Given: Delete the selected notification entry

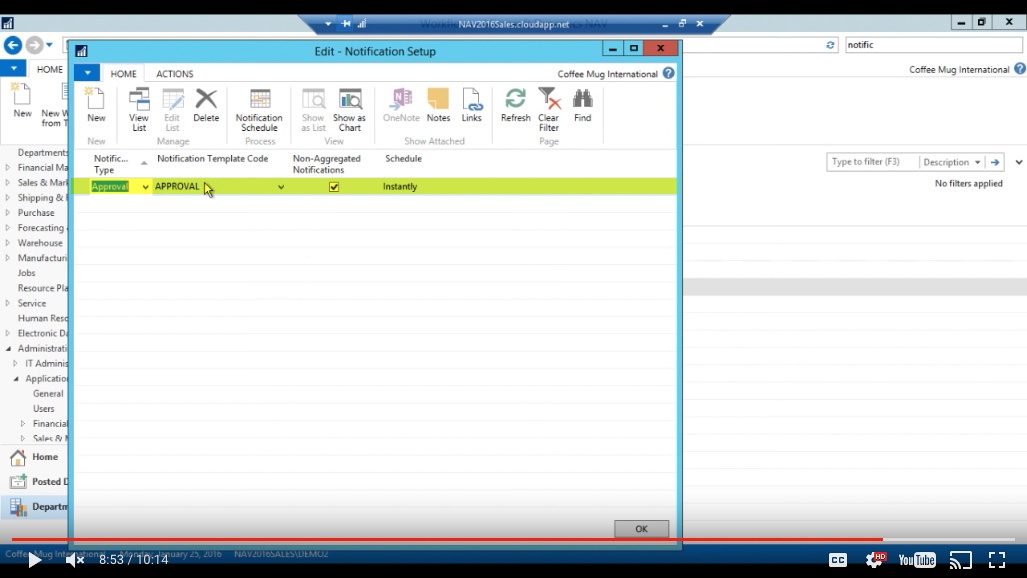Looking at the screenshot, I should [206, 105].
